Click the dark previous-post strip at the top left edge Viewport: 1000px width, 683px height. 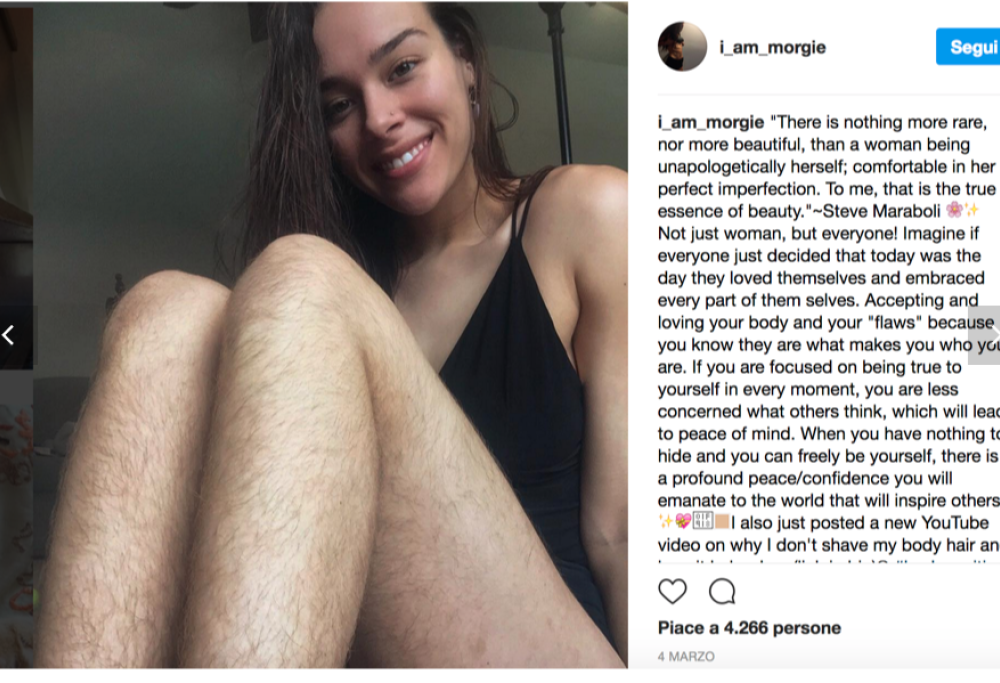tap(17, 153)
